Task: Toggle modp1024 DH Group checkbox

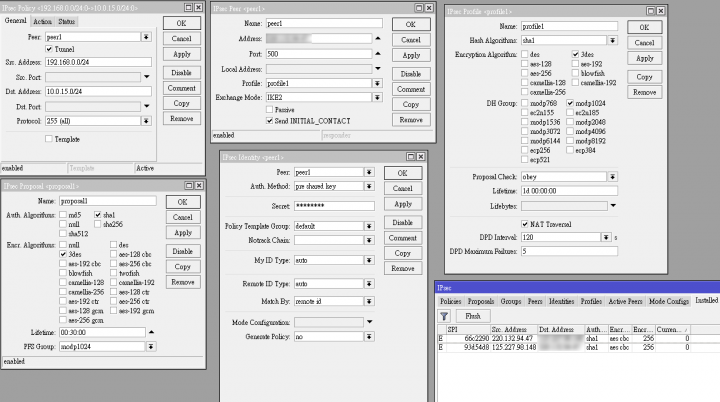Action: click(570, 103)
